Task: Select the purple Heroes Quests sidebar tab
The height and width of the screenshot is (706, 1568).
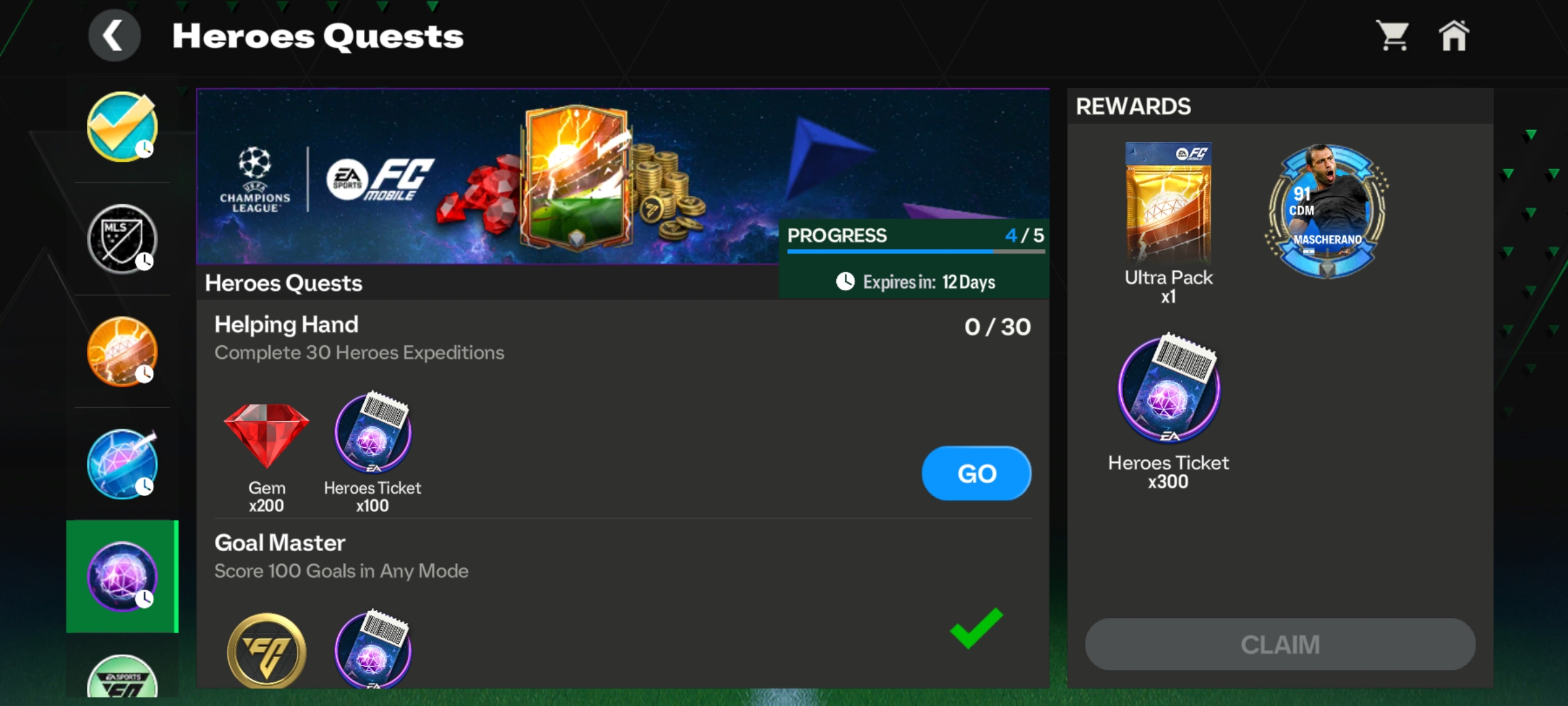Action: click(122, 577)
